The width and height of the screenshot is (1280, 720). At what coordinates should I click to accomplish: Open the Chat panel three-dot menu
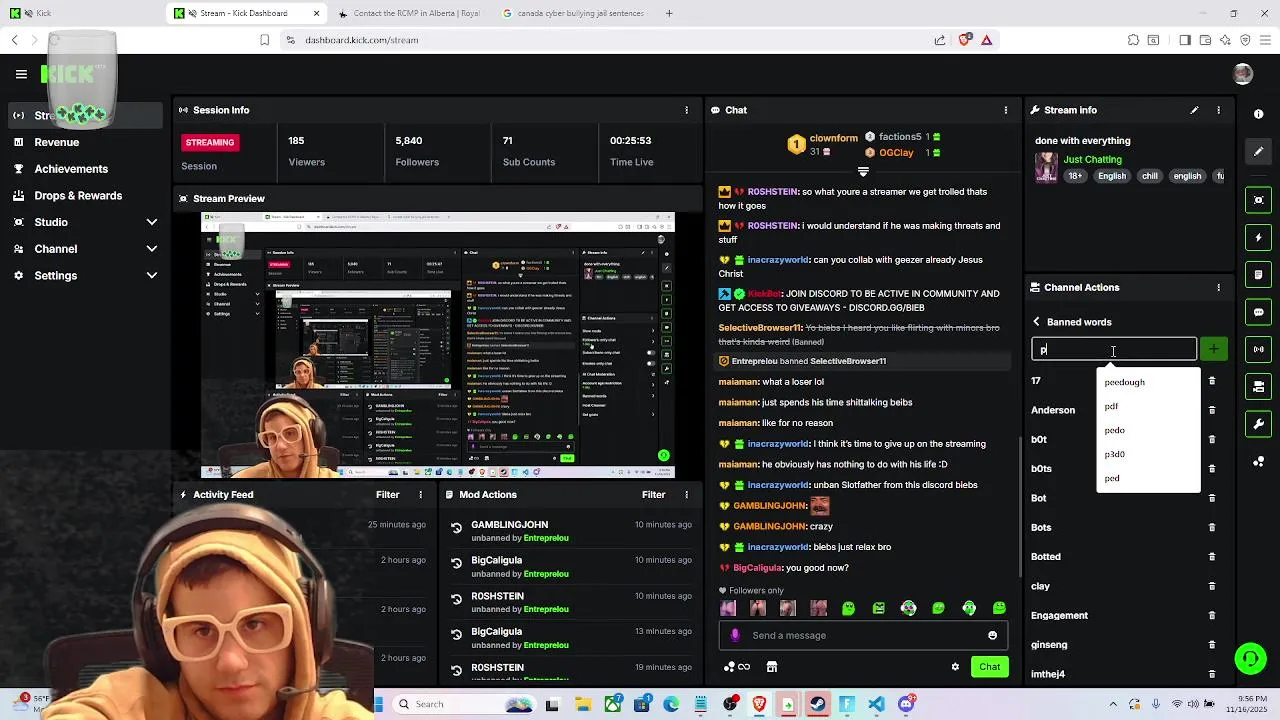tap(1006, 110)
